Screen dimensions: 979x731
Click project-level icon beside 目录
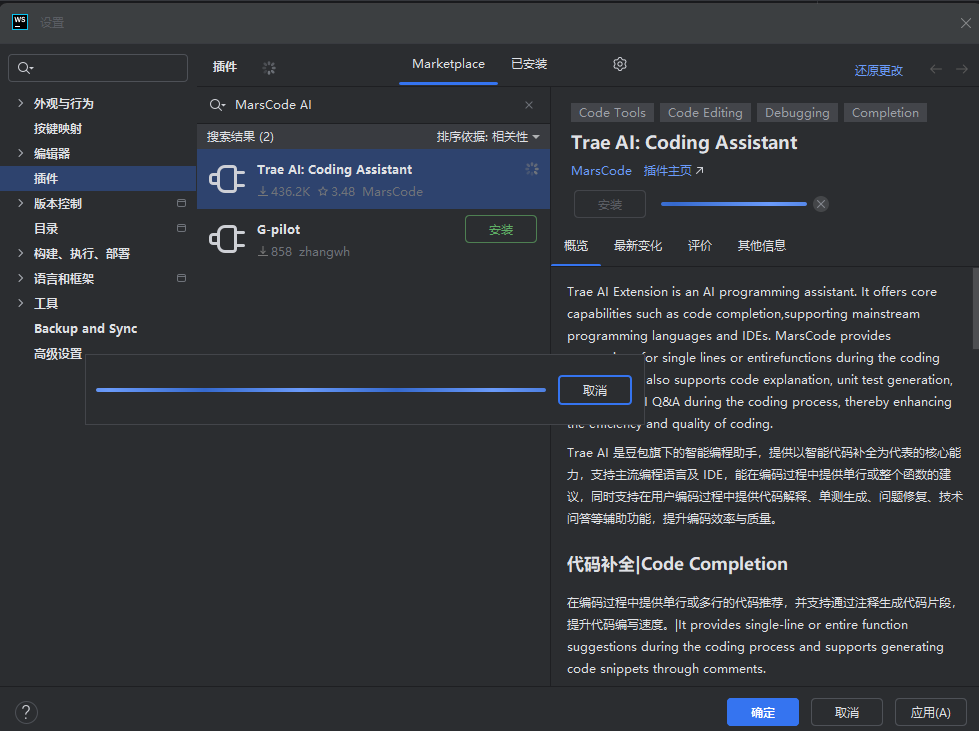(181, 228)
